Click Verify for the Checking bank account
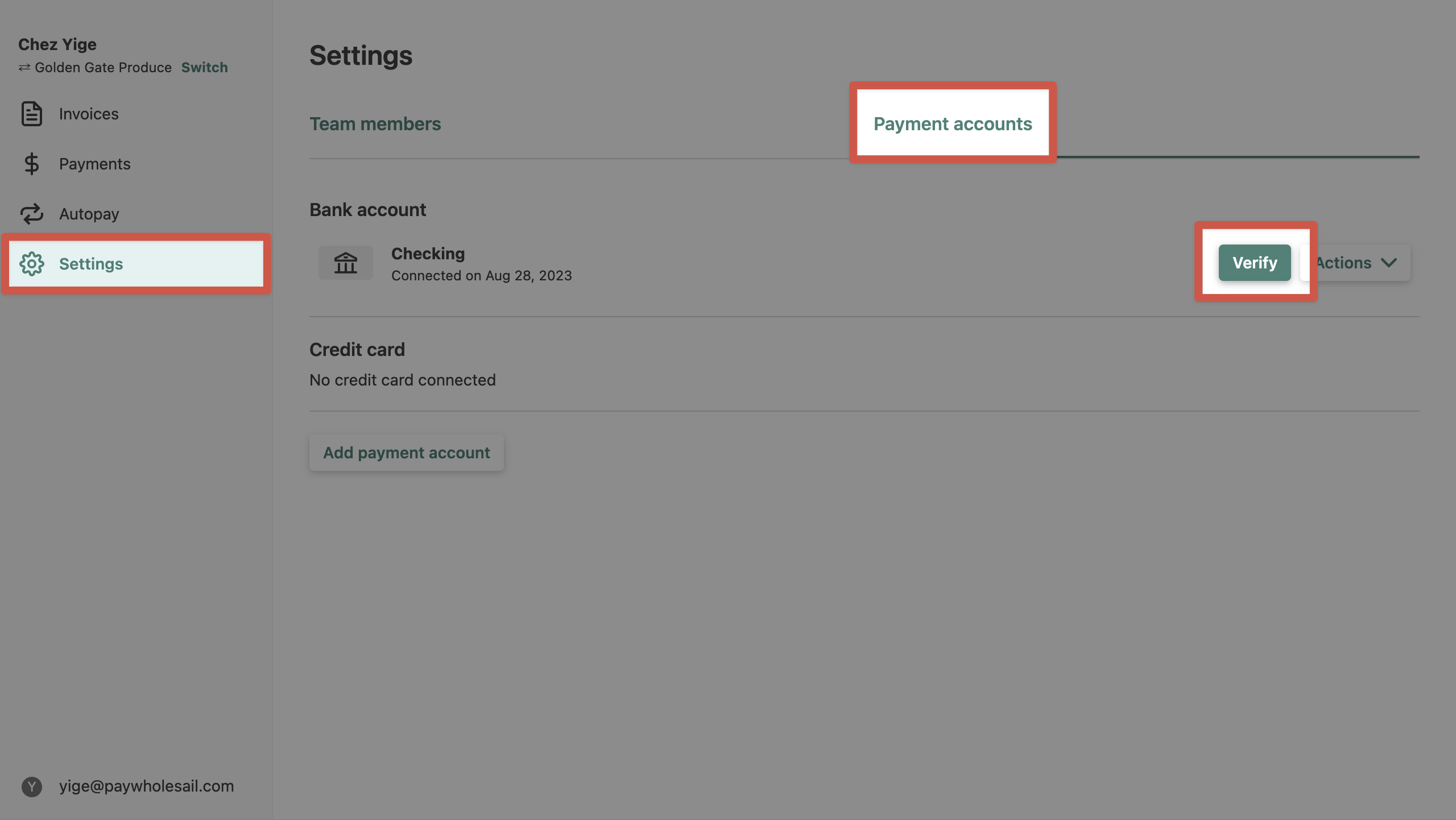 1255,262
